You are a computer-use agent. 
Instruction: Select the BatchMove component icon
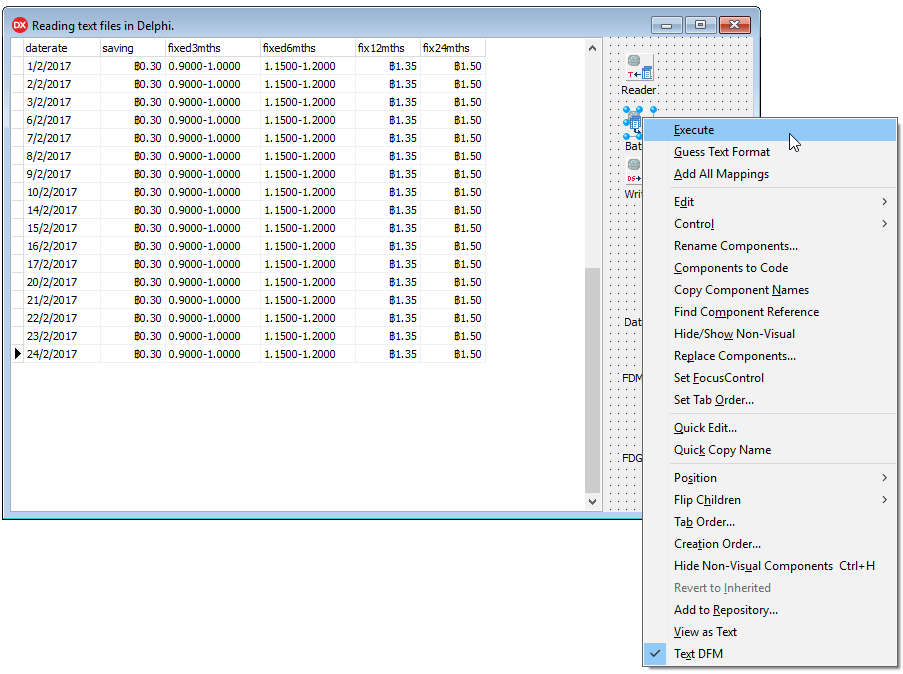tap(633, 122)
